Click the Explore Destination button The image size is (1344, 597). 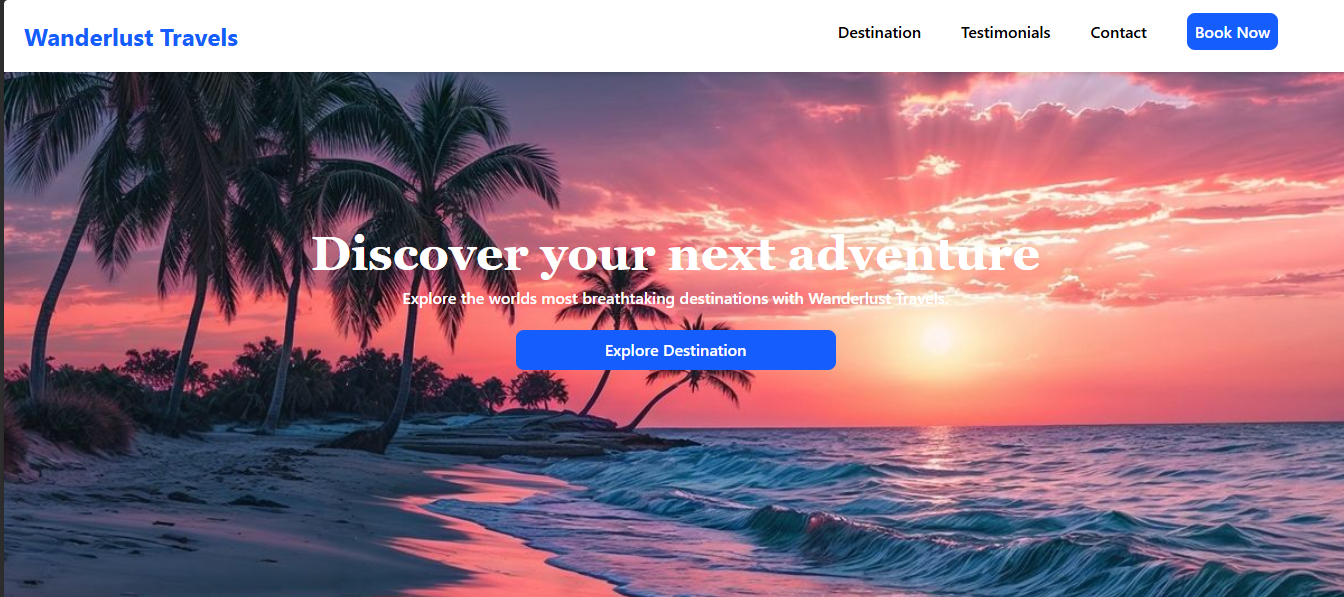point(676,350)
